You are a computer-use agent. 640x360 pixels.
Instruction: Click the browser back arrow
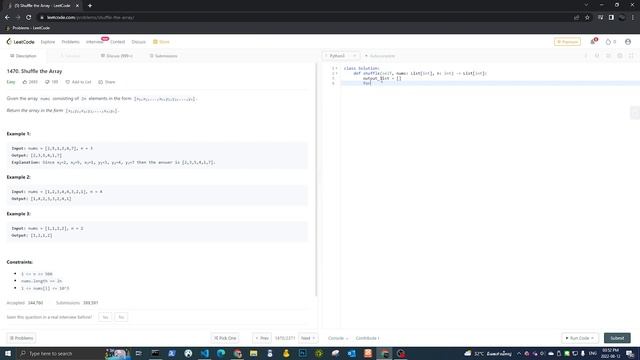(x=7, y=17)
